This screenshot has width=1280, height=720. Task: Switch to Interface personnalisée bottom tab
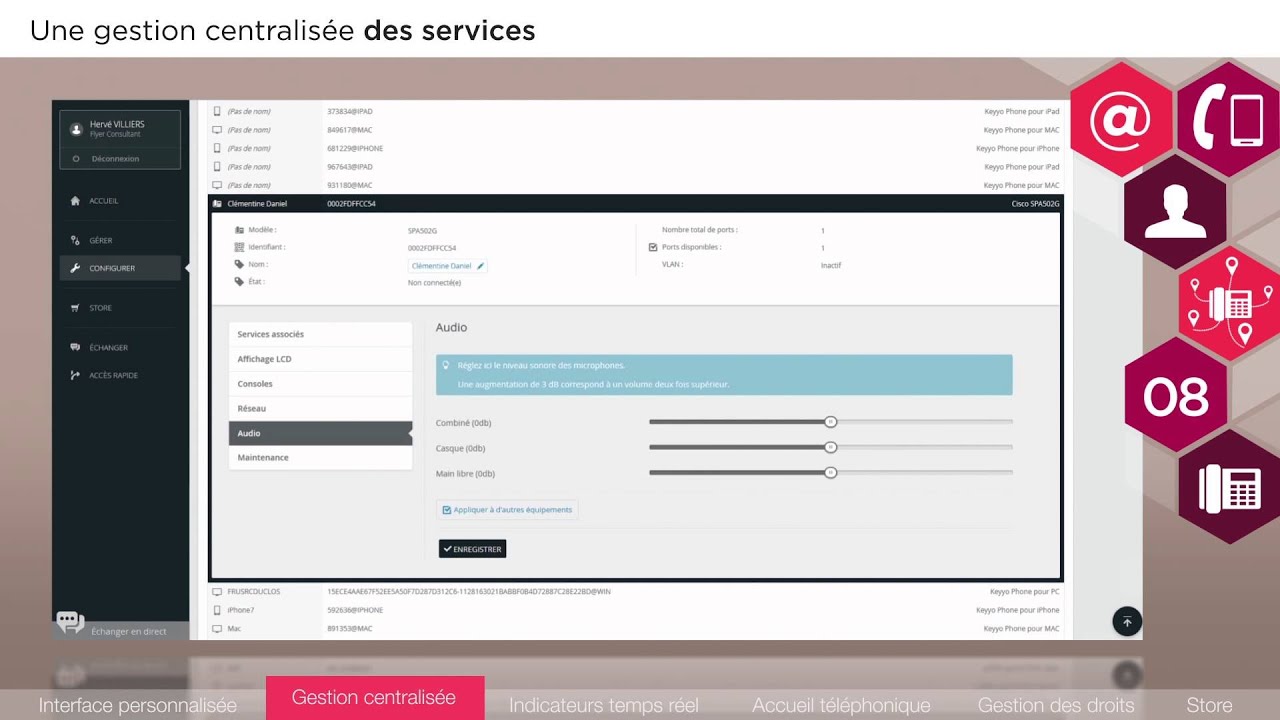138,705
